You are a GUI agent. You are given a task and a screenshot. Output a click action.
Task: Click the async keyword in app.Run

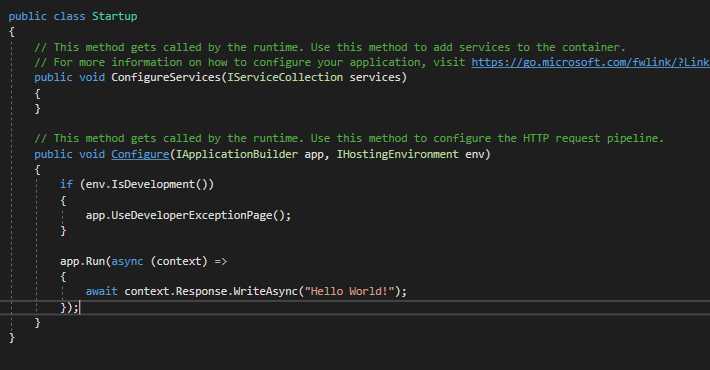pyautogui.click(x=127, y=261)
